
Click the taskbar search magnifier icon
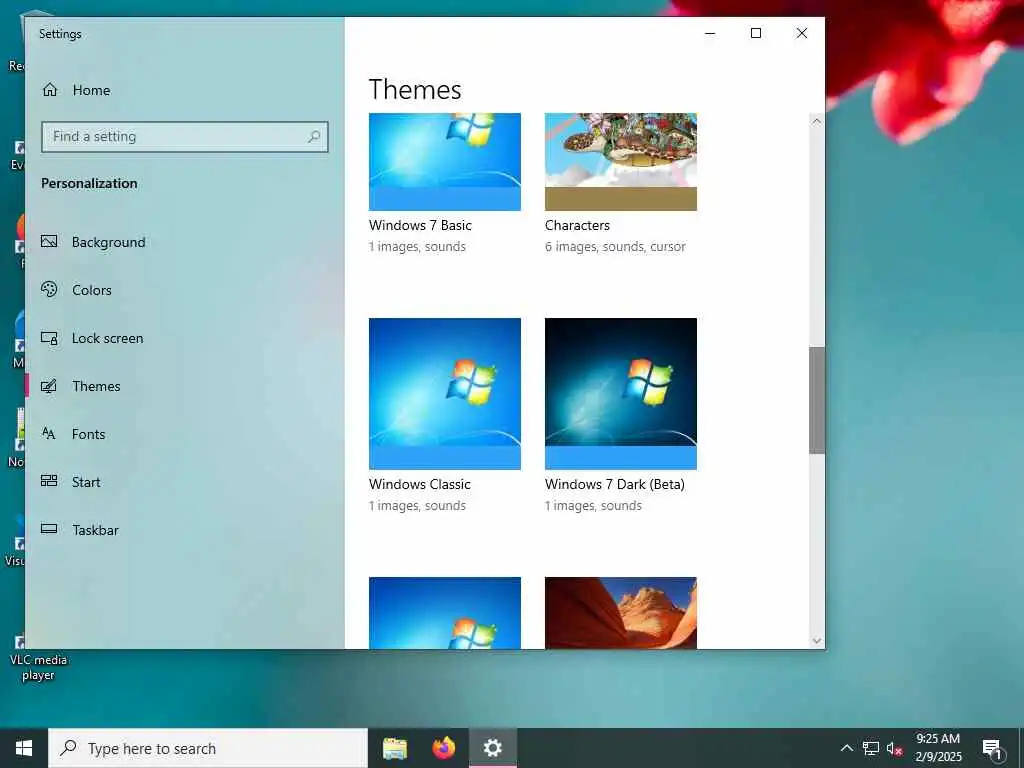tap(68, 748)
